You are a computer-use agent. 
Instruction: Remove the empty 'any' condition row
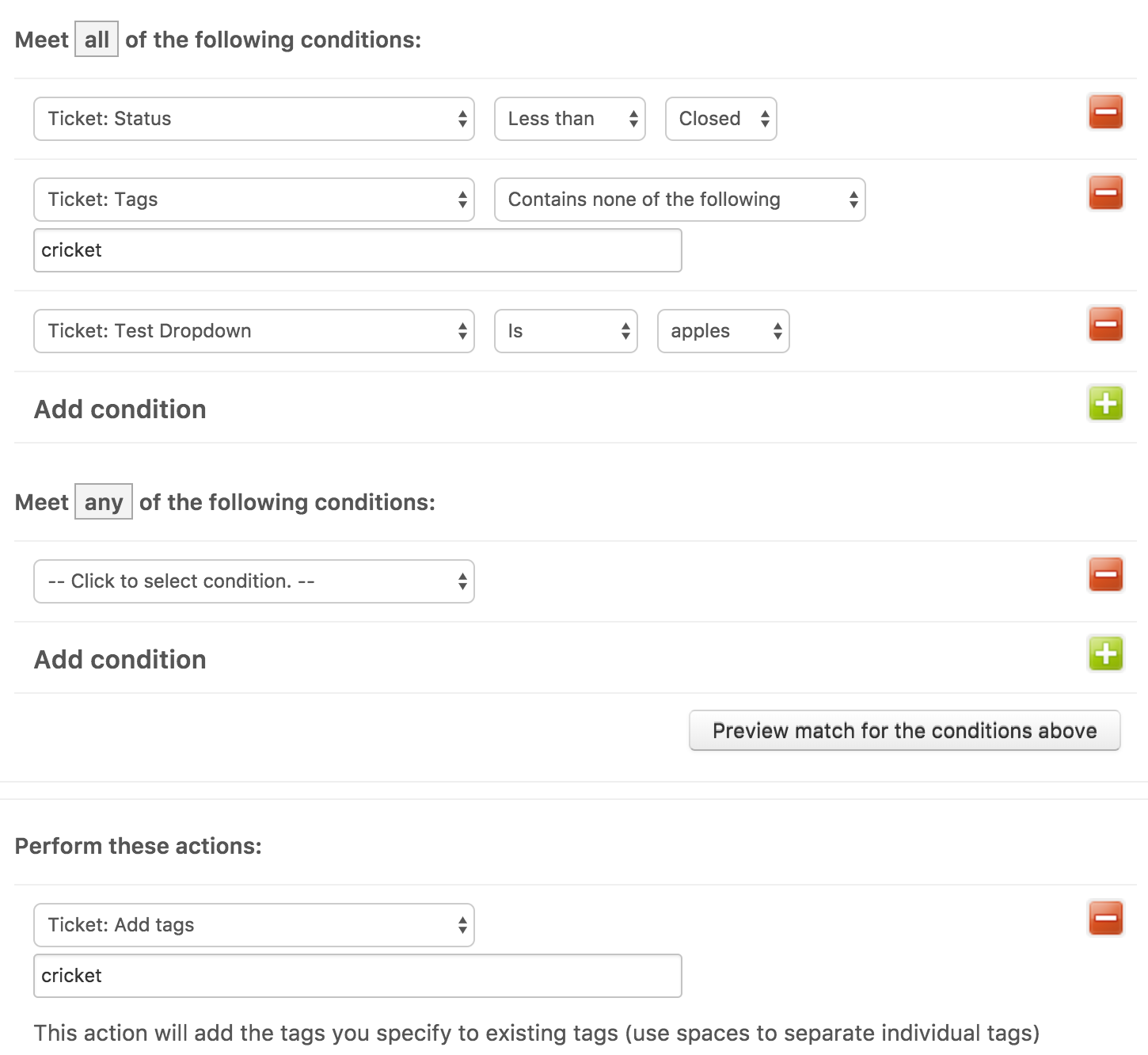tap(1105, 574)
